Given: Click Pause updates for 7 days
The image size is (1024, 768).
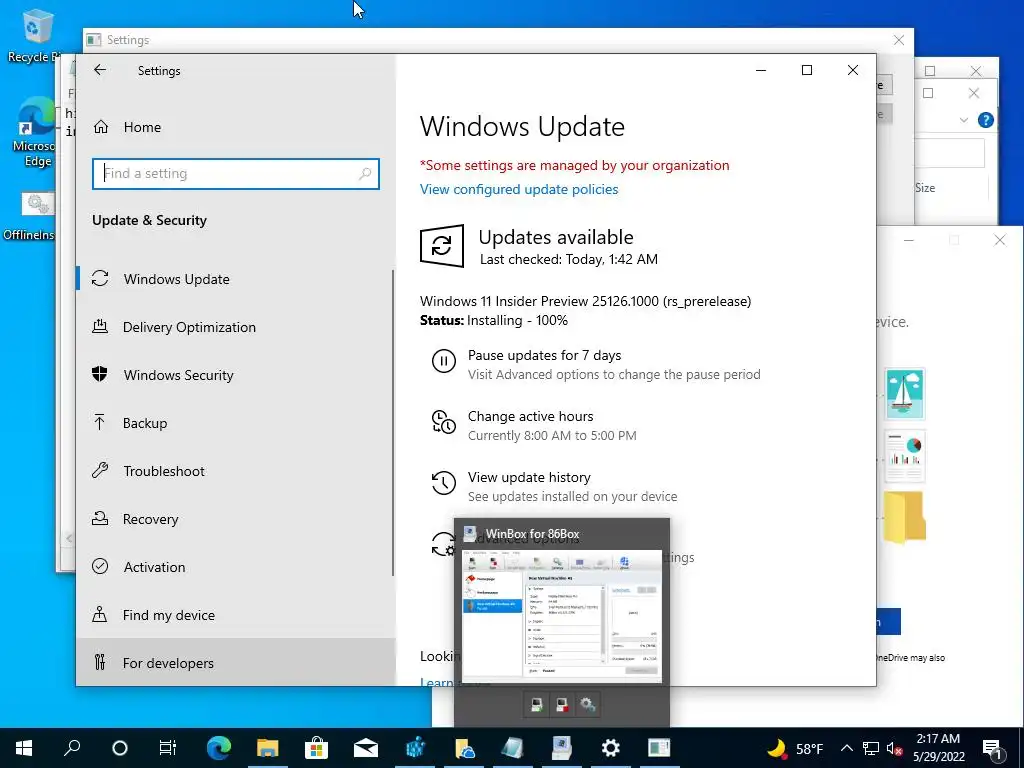Looking at the screenshot, I should coord(544,355).
